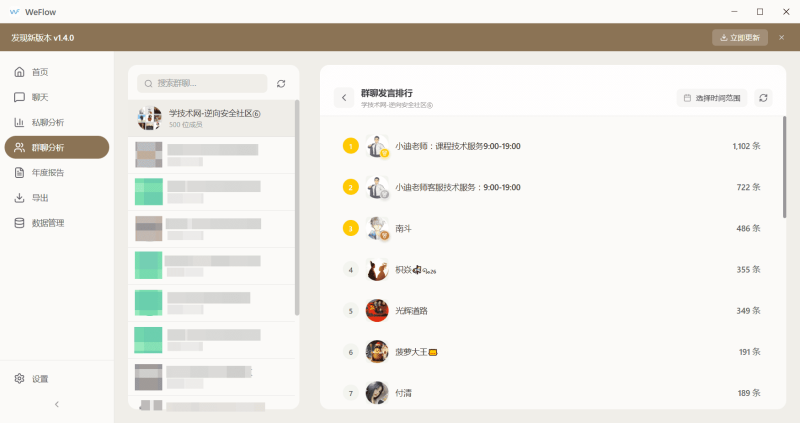Click the 486 条 message count
Screen dimensions: 800x423
(748, 229)
